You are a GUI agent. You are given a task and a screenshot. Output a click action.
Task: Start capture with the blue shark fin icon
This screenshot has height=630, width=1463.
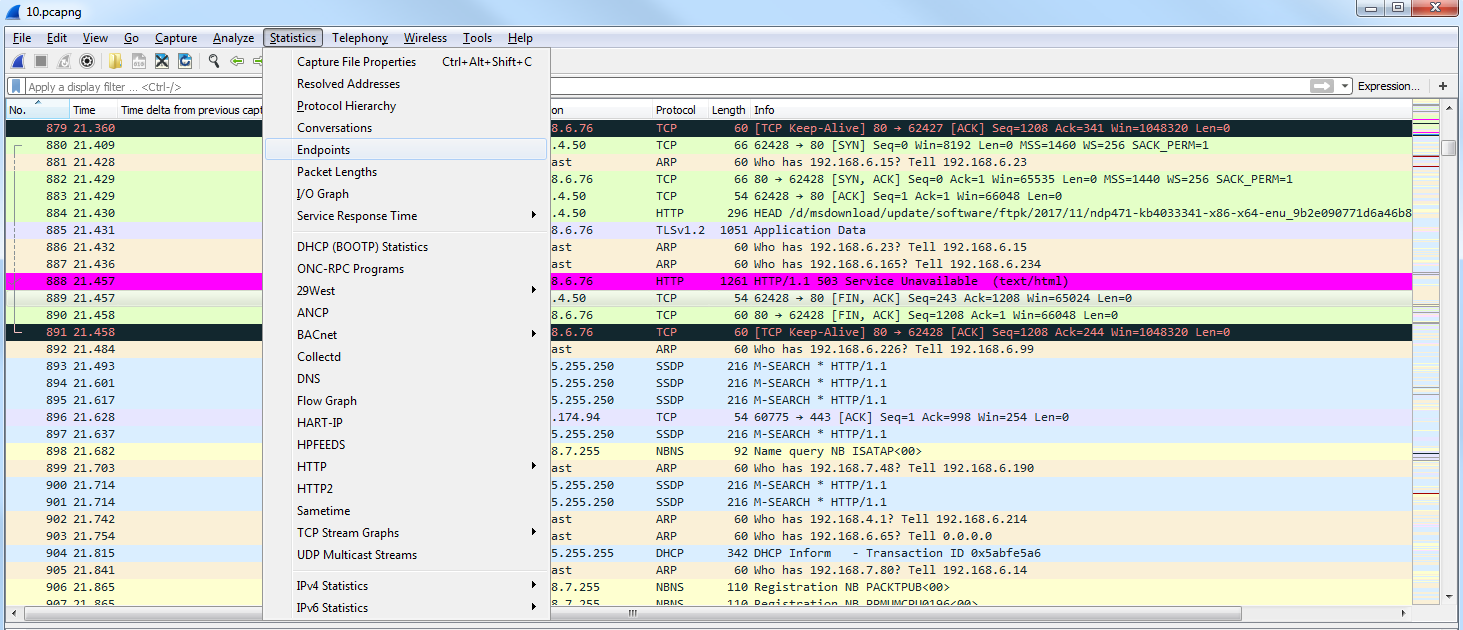tap(17, 61)
